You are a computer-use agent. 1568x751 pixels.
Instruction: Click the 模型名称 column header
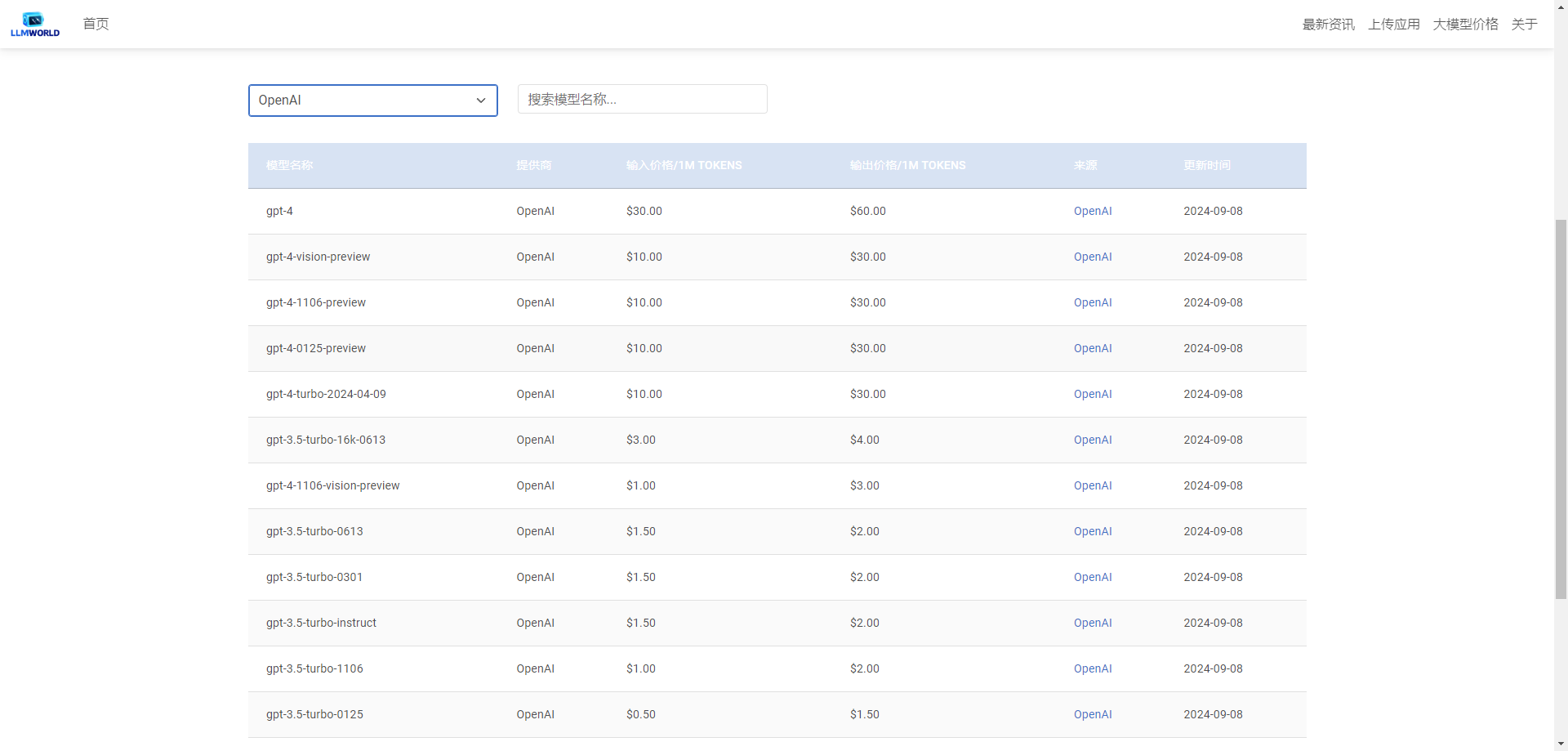[x=289, y=165]
